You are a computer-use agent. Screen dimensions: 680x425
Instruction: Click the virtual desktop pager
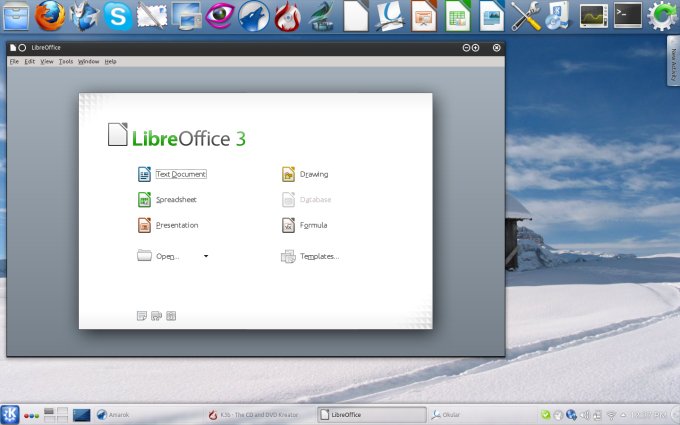[56, 415]
